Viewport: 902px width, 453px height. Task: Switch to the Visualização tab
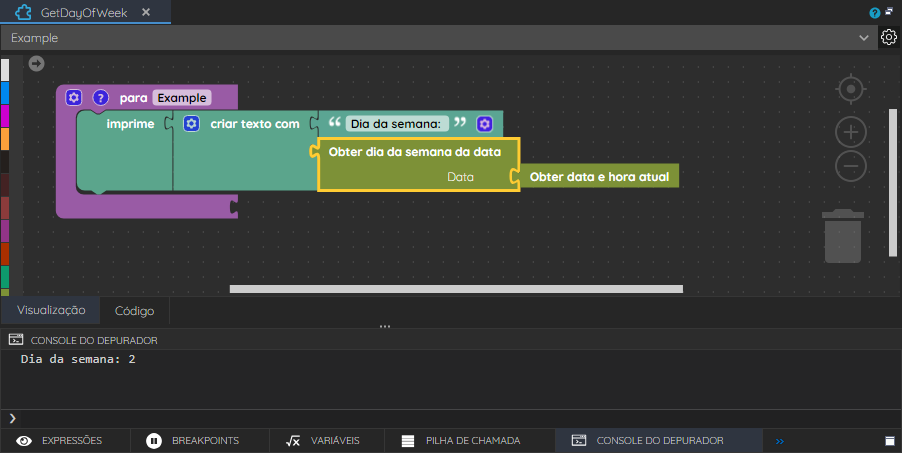point(51,310)
